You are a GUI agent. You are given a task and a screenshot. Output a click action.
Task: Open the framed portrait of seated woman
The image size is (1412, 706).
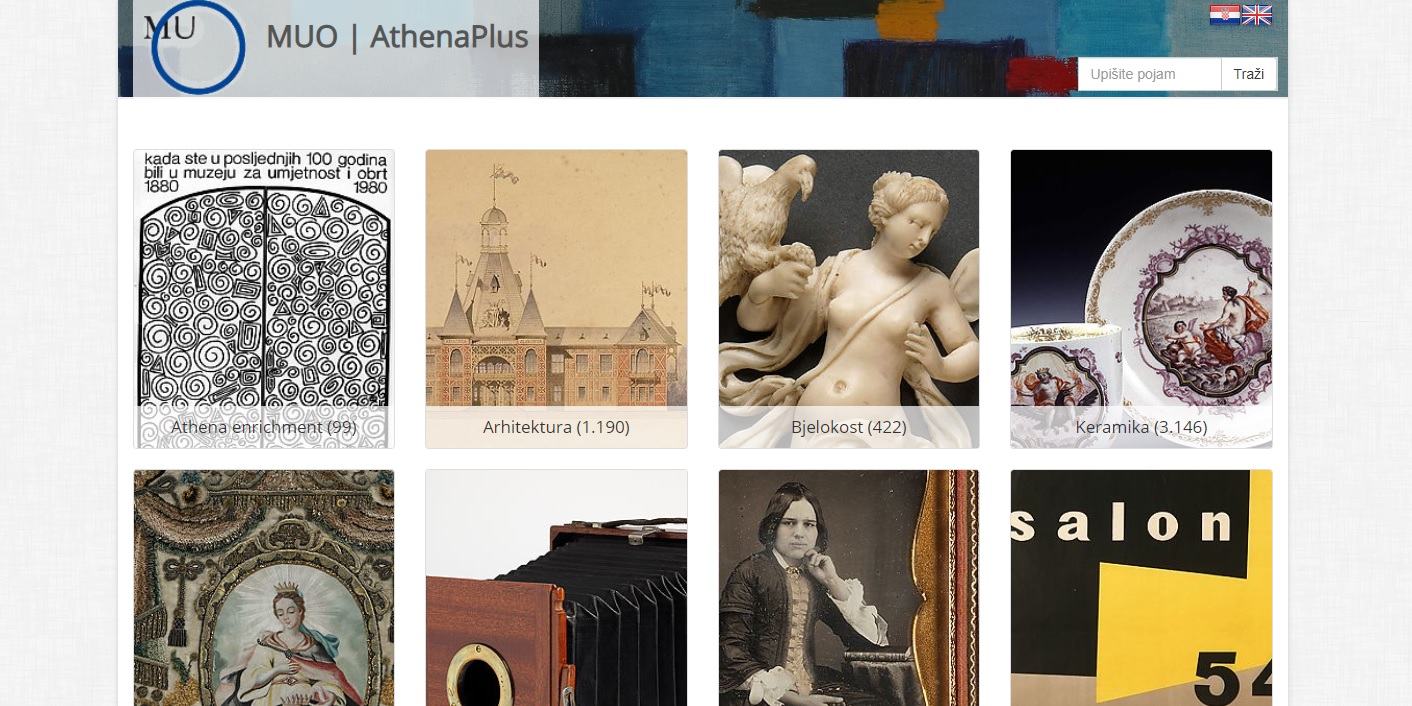849,588
